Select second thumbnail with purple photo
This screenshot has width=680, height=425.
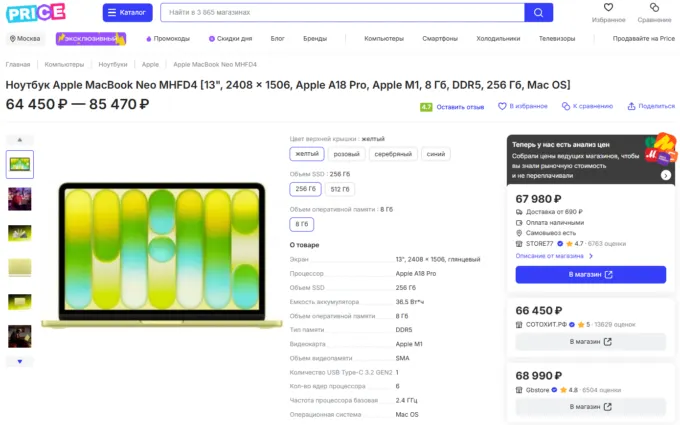[x=20, y=199]
